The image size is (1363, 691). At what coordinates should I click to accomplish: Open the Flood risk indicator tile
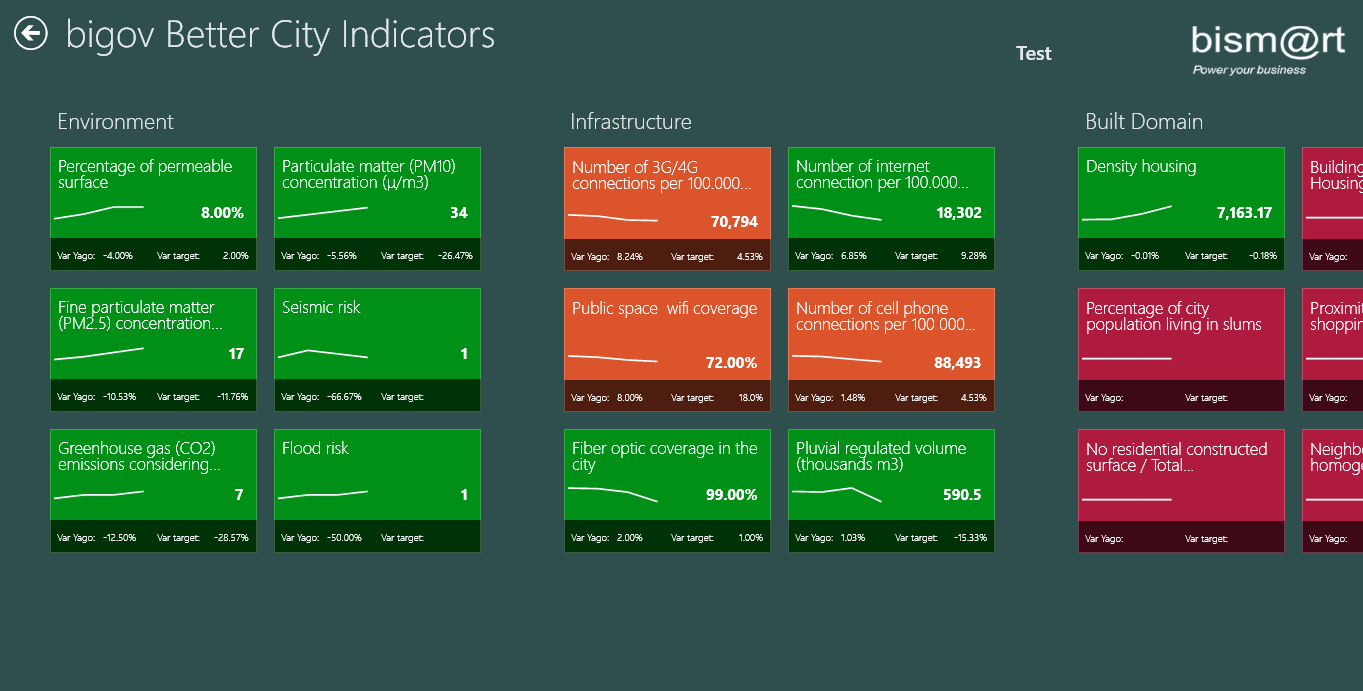(377, 490)
